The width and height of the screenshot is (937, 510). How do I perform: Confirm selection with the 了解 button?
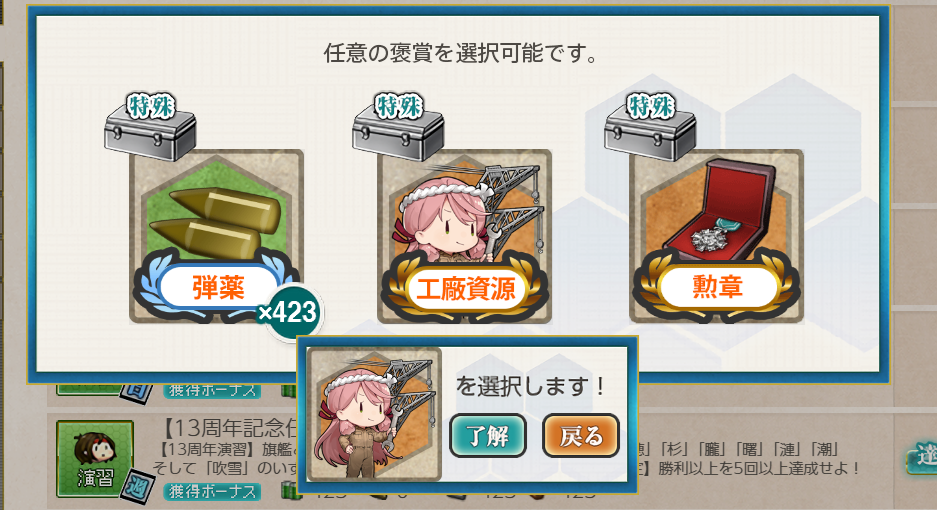click(x=488, y=436)
